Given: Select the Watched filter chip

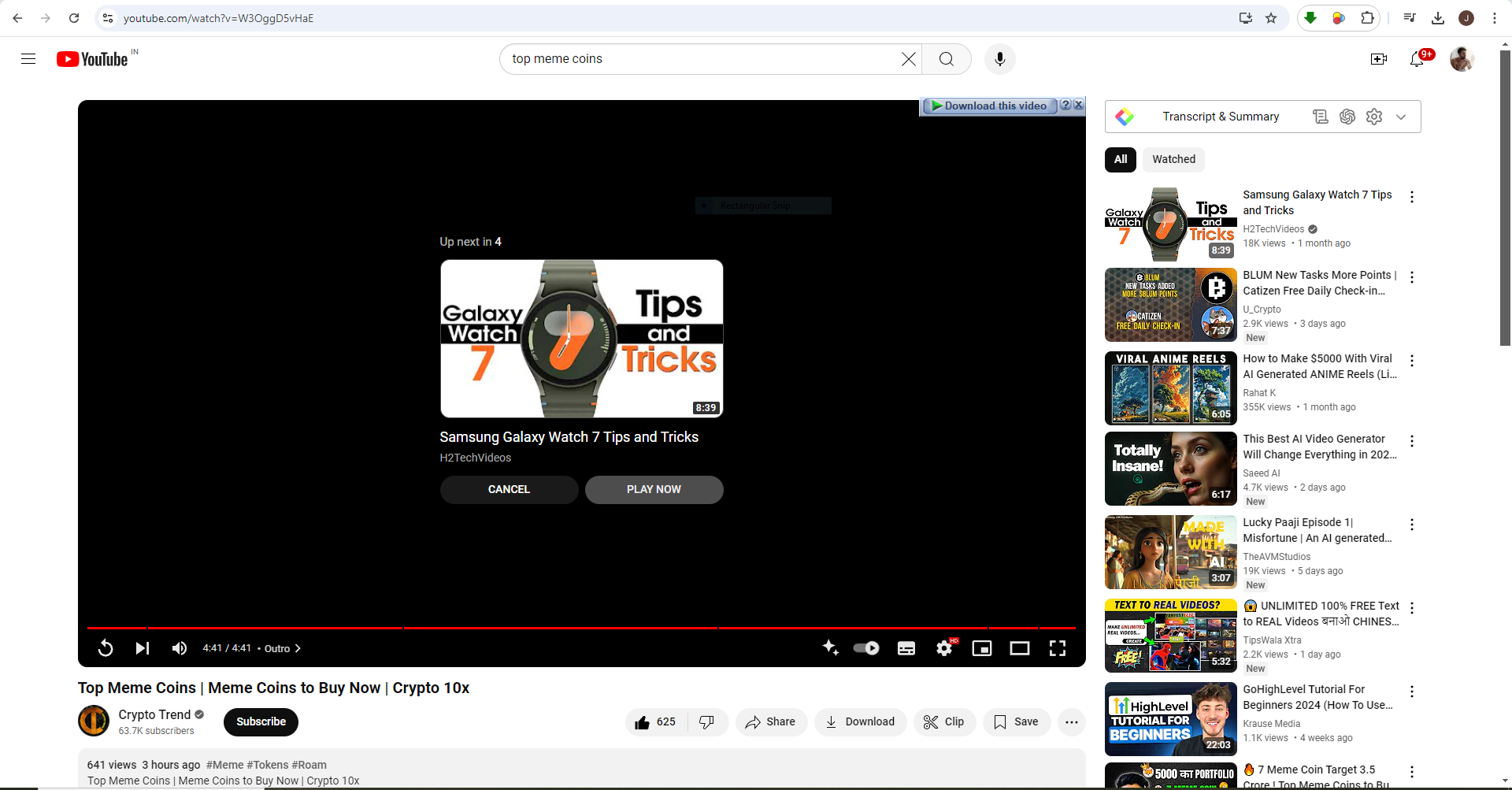Looking at the screenshot, I should (1173, 160).
